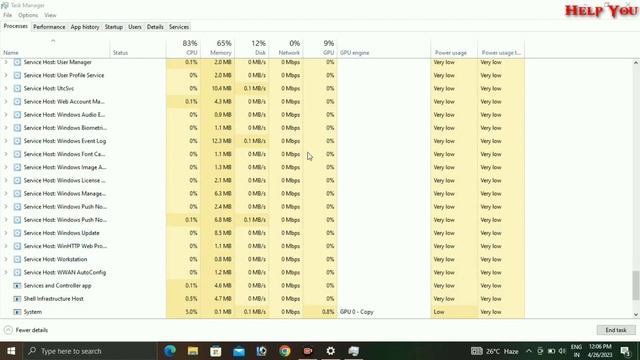The width and height of the screenshot is (640, 360).
Task: Click gear icon of Windows License service
Action: point(17,180)
